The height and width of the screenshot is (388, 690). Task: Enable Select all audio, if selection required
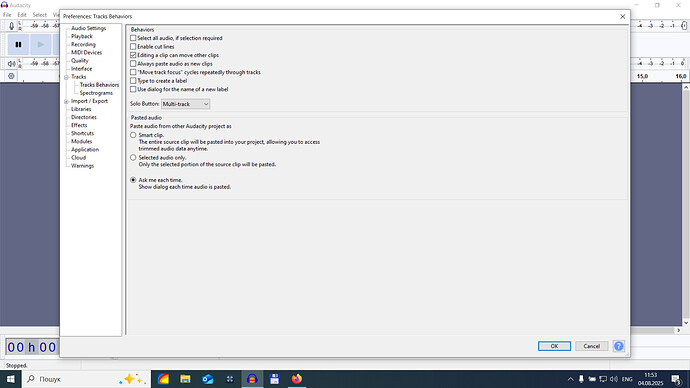click(133, 38)
